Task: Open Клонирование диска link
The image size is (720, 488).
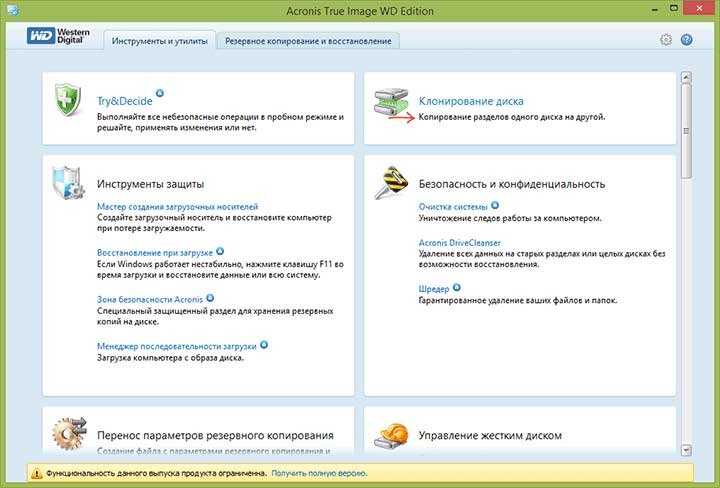Action: (x=471, y=101)
